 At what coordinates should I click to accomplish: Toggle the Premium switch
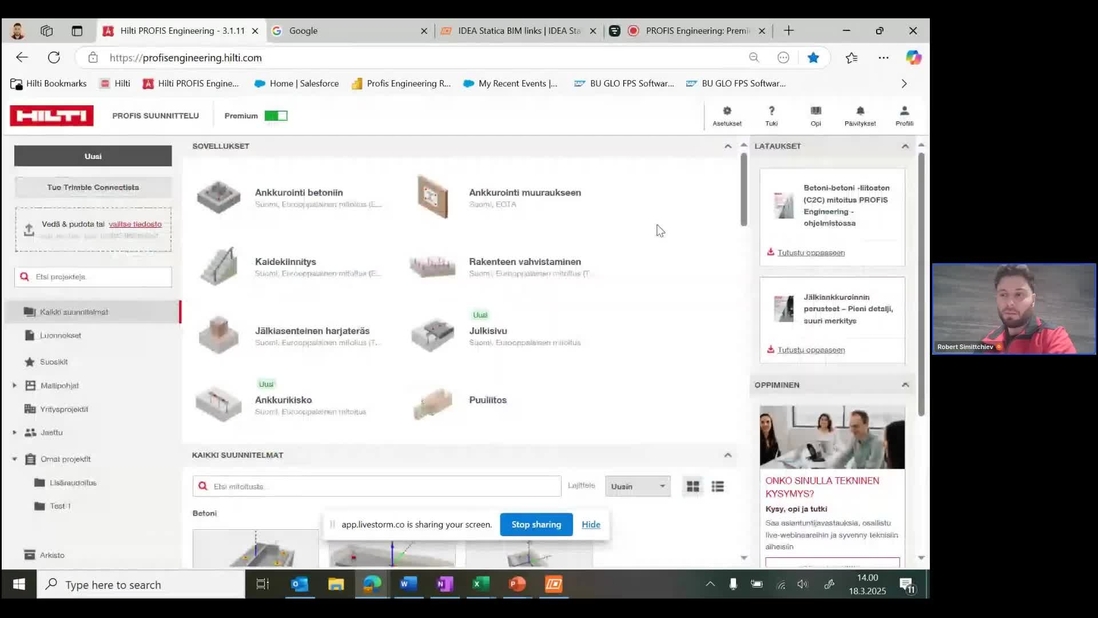coord(276,115)
